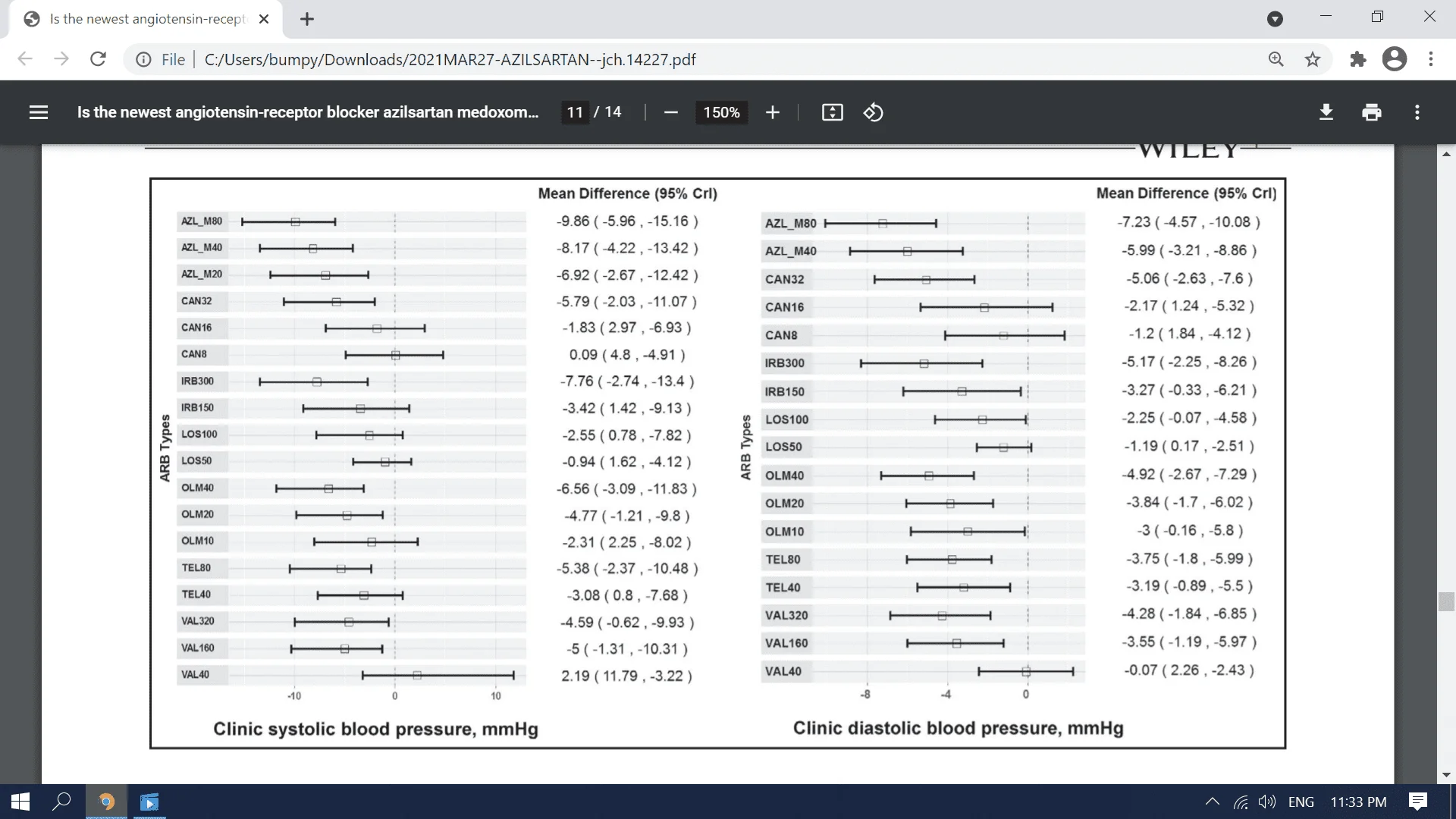Screen dimensions: 1456x819
Task: Go back to previous page in browser
Action: [x=25, y=59]
